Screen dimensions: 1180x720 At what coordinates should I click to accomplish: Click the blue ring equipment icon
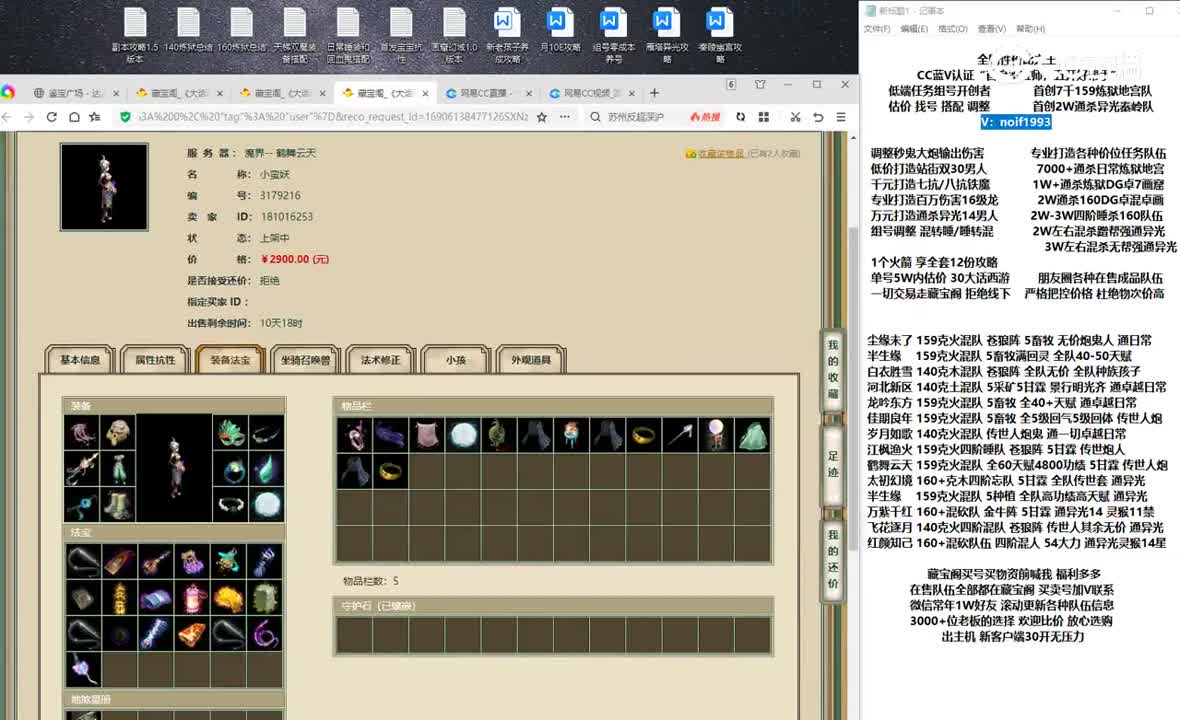[x=230, y=469]
